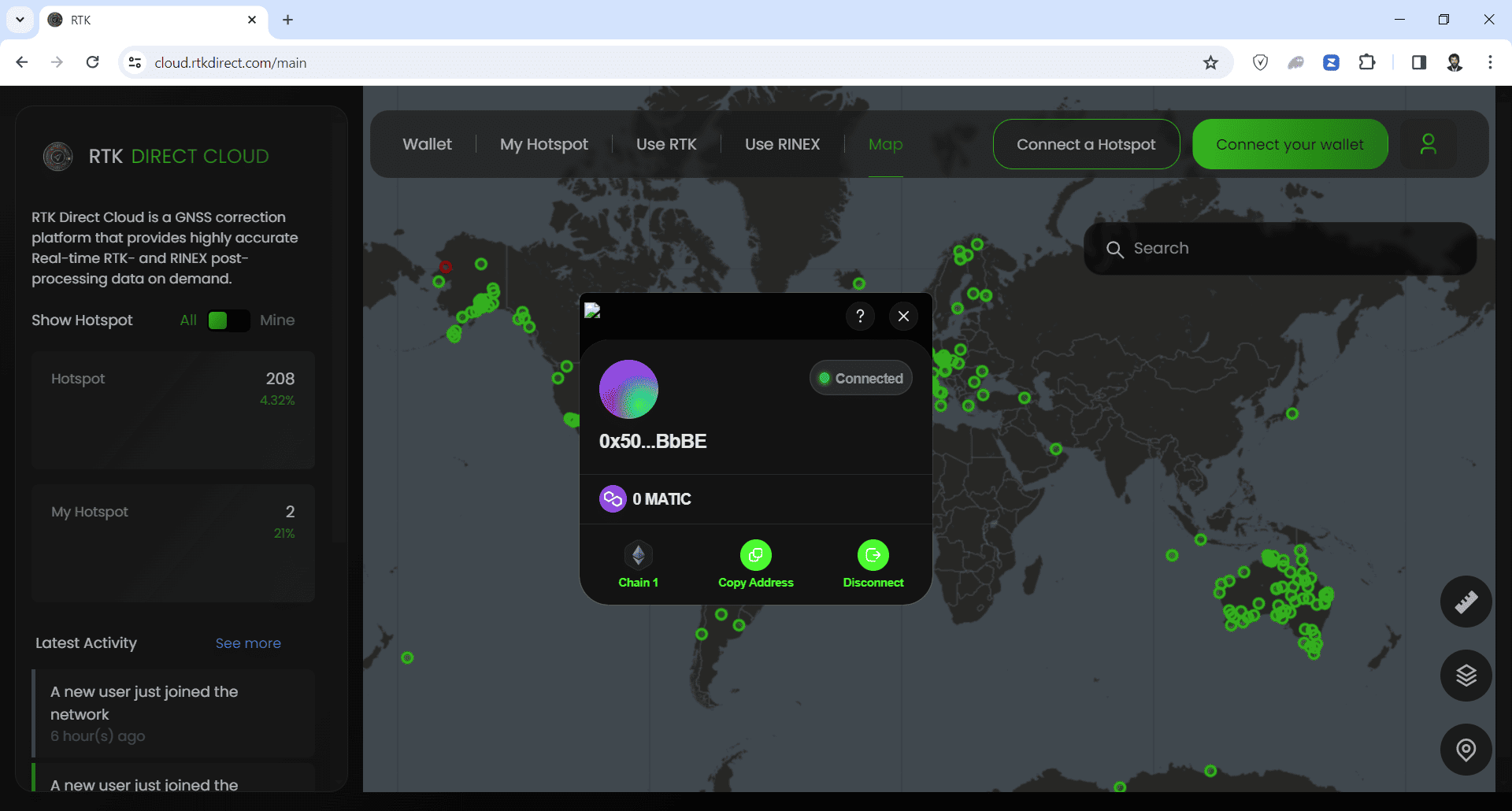Go to My Hotspot tab
The image size is (1512, 811).
544,144
